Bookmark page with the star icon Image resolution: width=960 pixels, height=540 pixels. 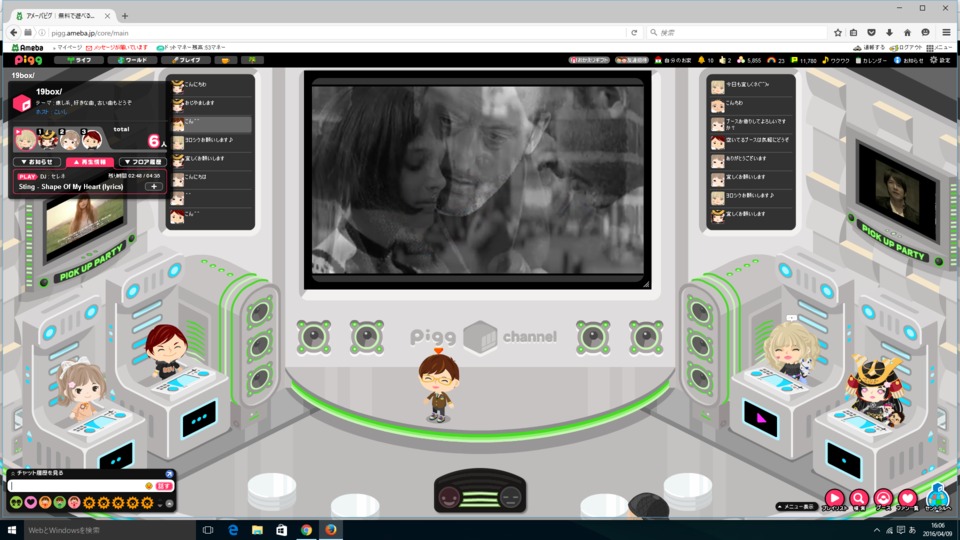(x=838, y=33)
